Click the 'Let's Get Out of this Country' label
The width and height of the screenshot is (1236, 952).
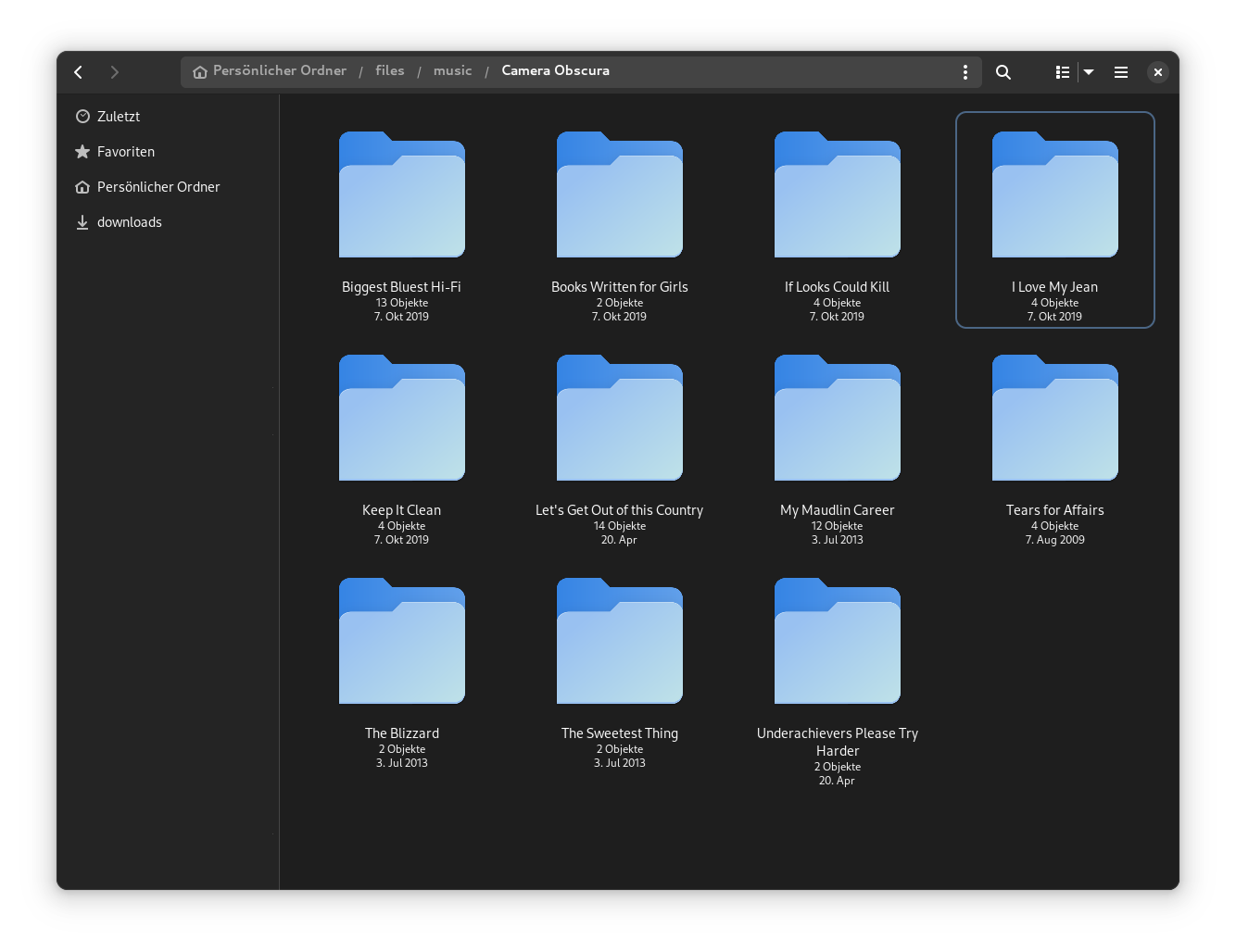(x=620, y=510)
